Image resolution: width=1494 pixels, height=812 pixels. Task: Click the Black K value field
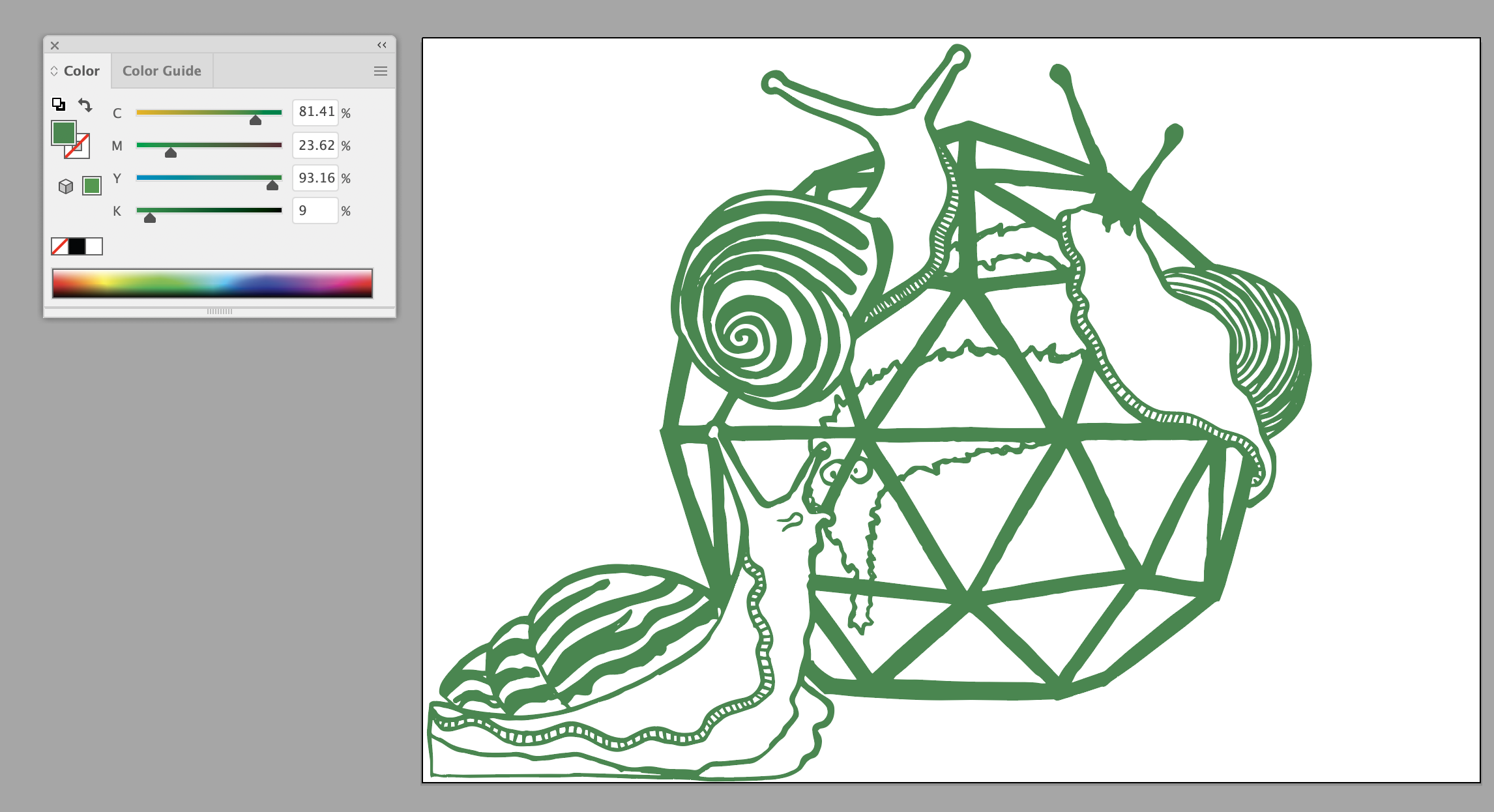315,210
